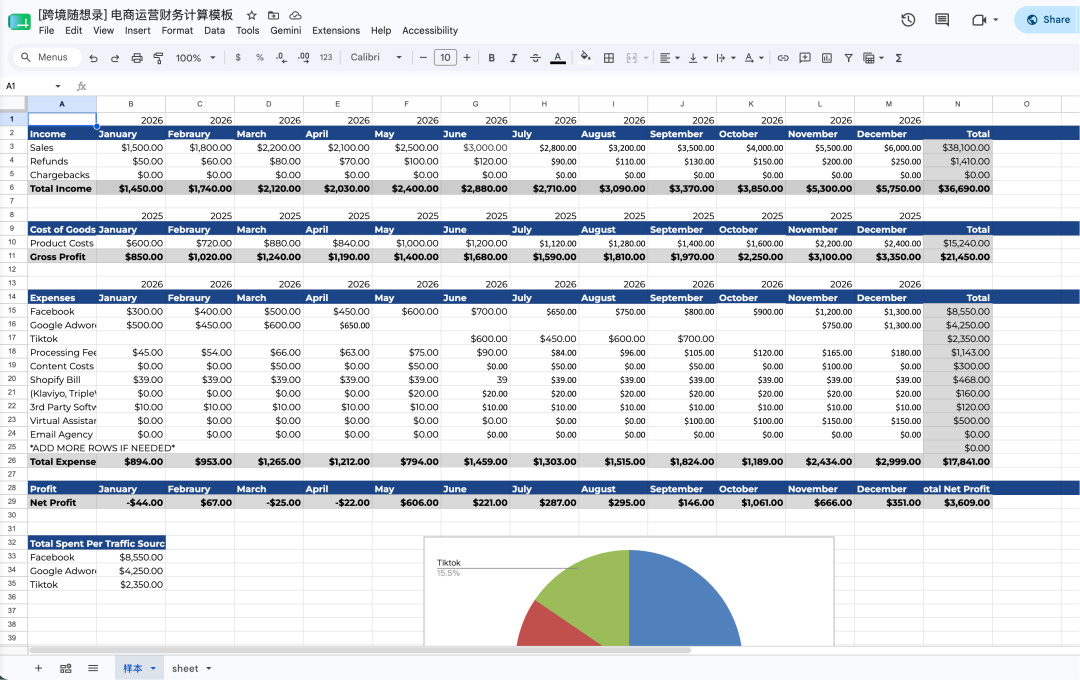1080x680 pixels.
Task: Star the document
Action: [252, 15]
